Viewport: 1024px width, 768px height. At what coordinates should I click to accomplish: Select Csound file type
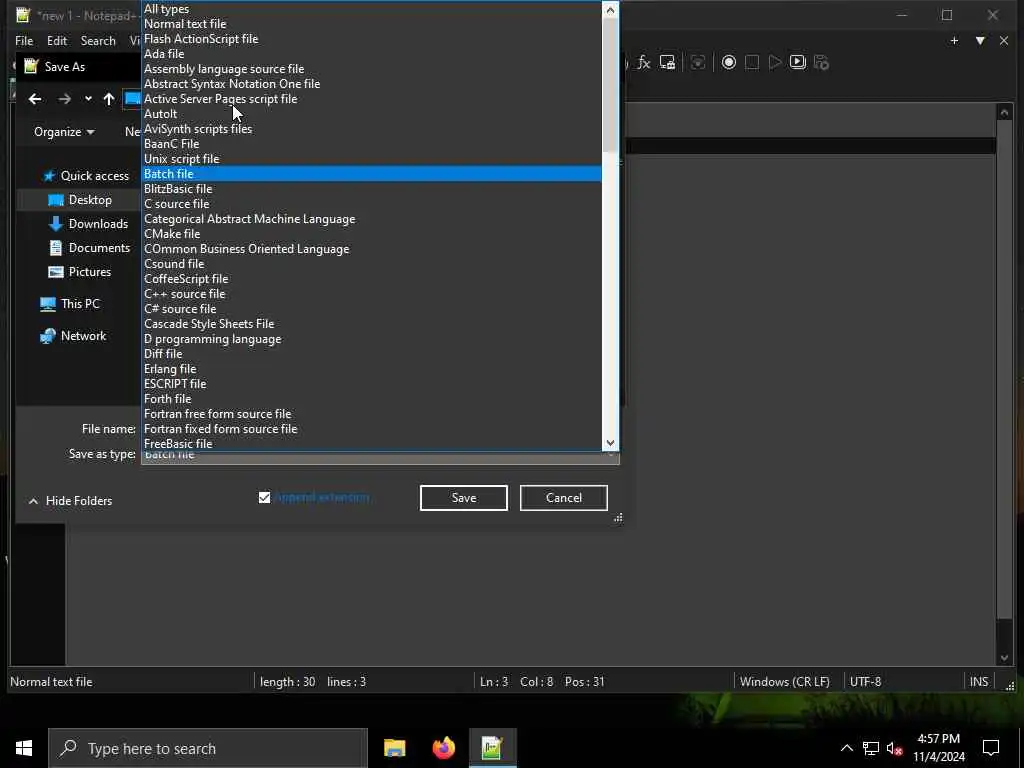(x=372, y=264)
